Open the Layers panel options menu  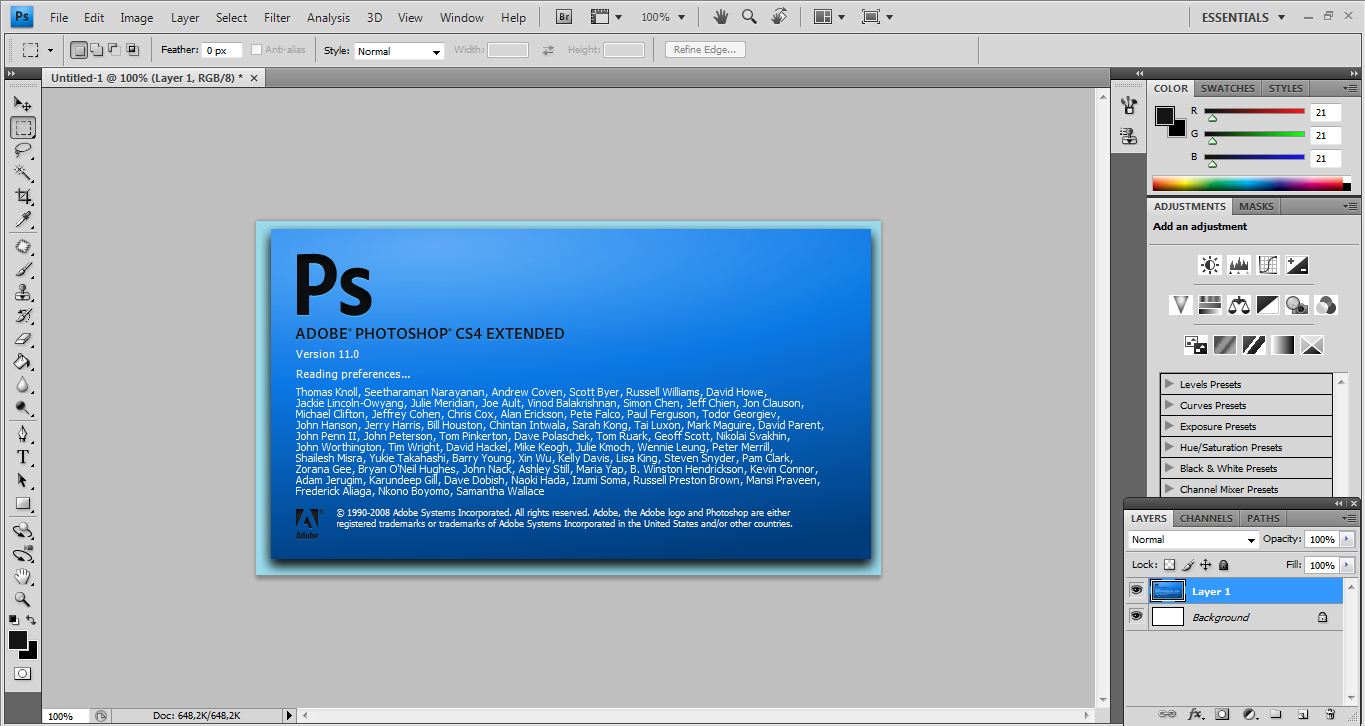(1348, 518)
